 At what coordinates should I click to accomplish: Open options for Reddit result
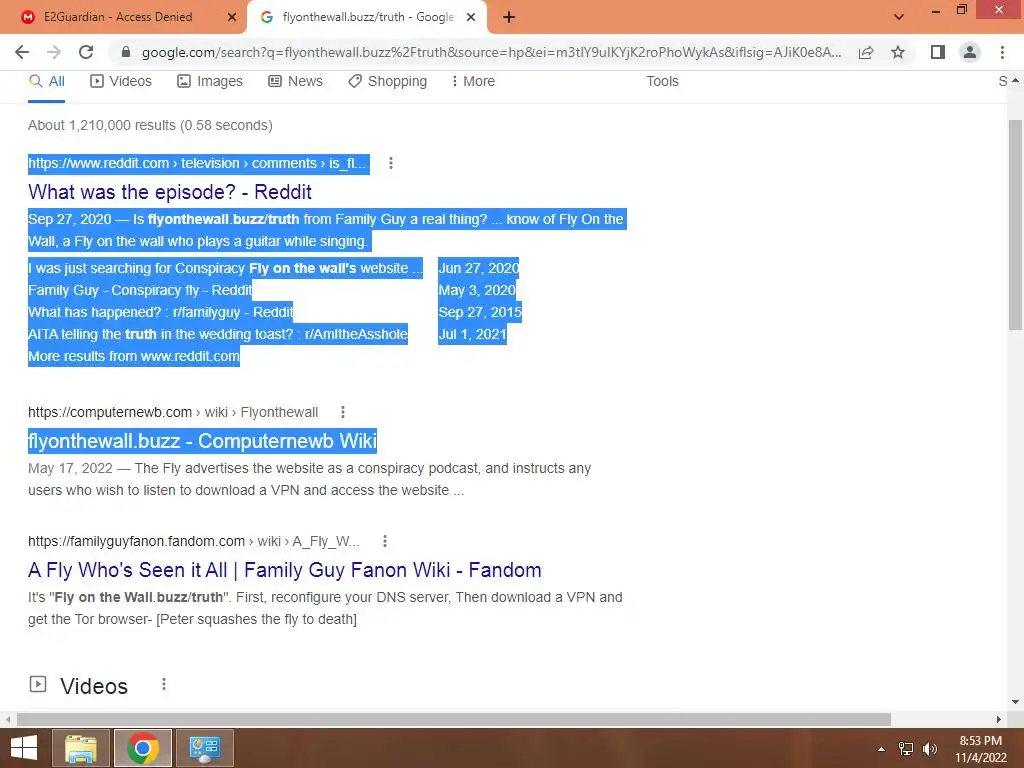(391, 163)
